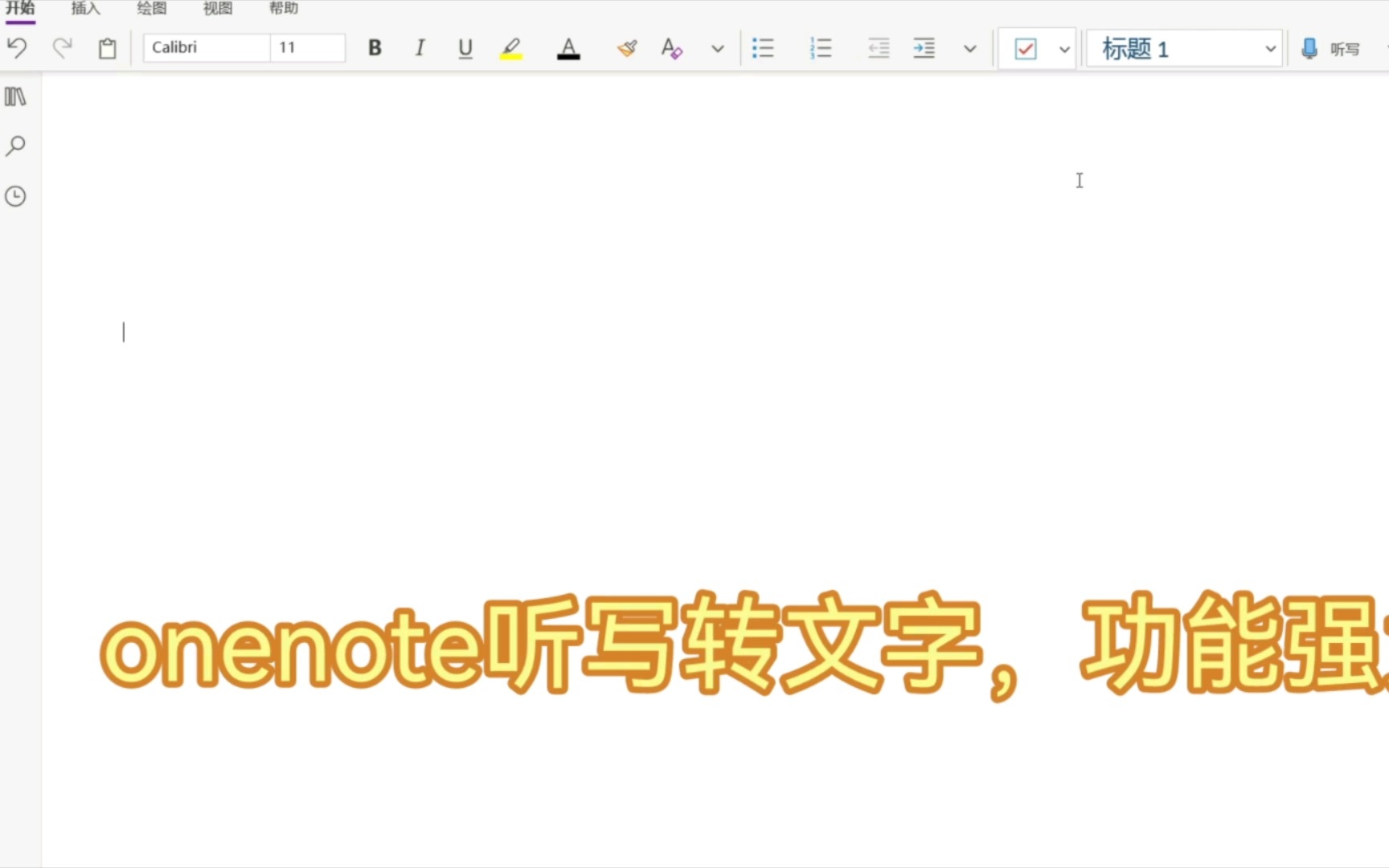Add a to-do checkbox tag
The width and height of the screenshot is (1389, 868).
[1026, 49]
